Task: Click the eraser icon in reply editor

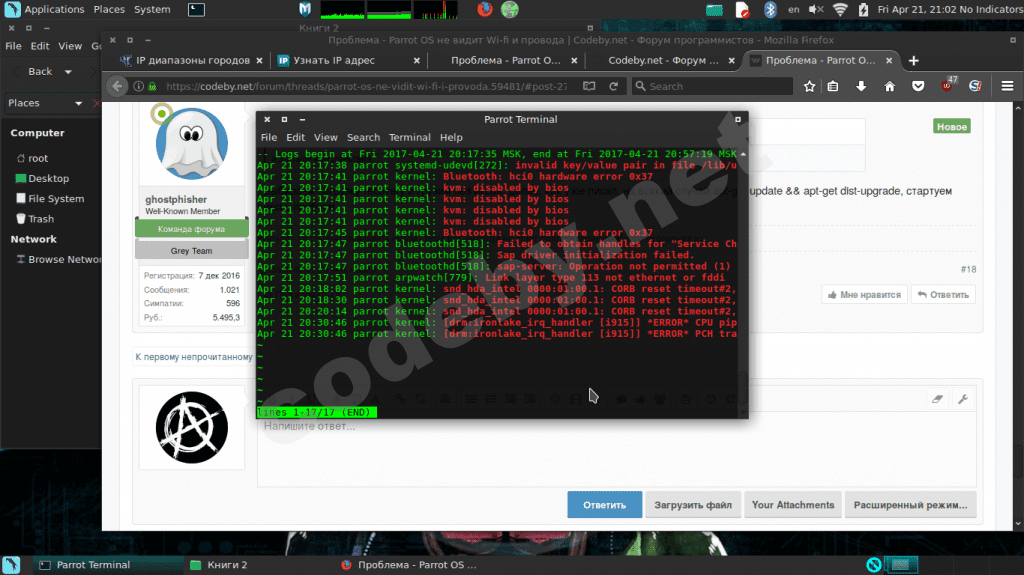Action: pyautogui.click(x=937, y=399)
